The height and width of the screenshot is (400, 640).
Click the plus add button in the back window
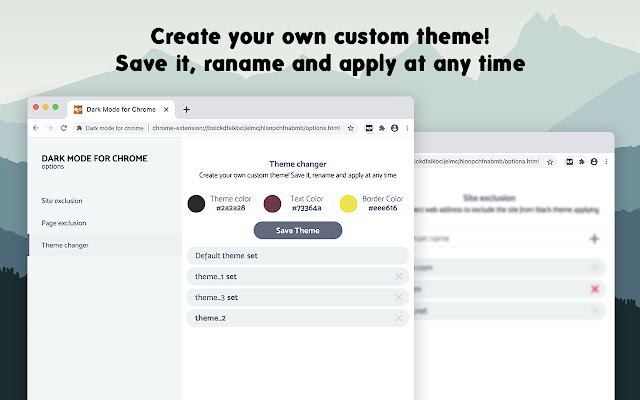595,239
